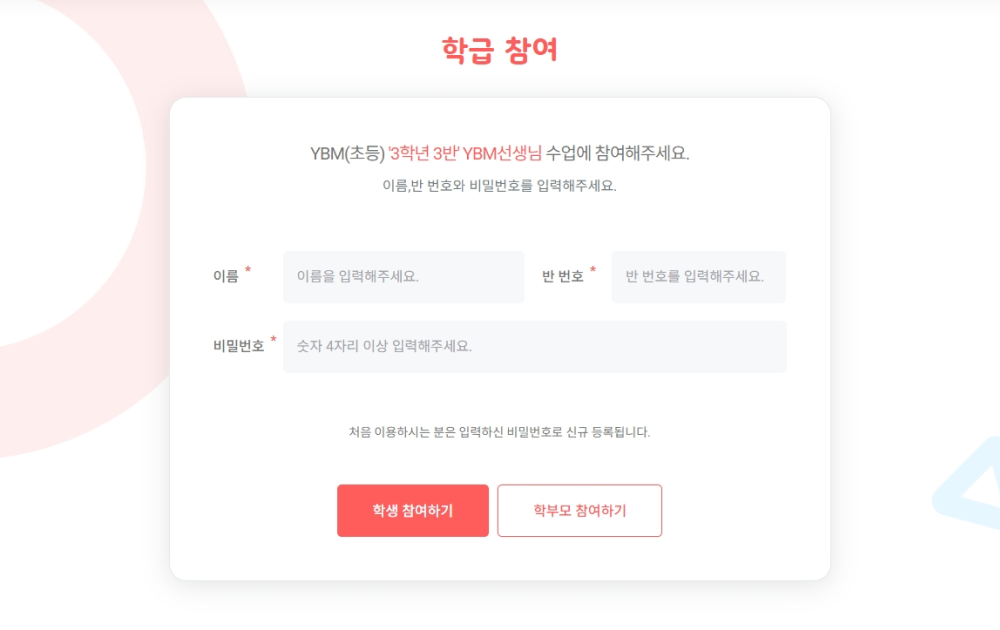Click the 학부모 참여하기 button
1000x630 pixels.
pyautogui.click(x=580, y=511)
